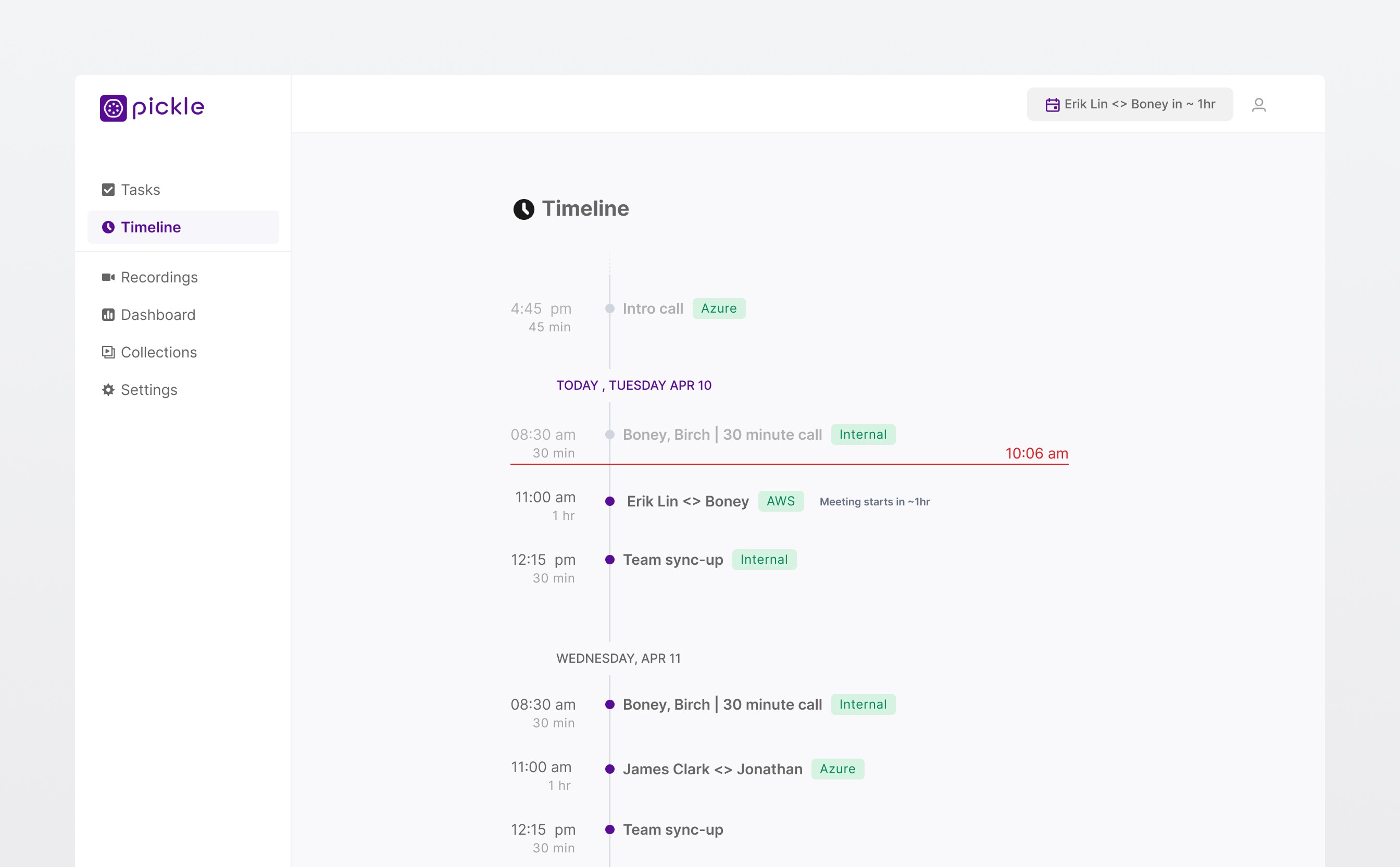This screenshot has height=867, width=1400.
Task: Open James Clark <> Jonathan meeting
Action: click(712, 769)
